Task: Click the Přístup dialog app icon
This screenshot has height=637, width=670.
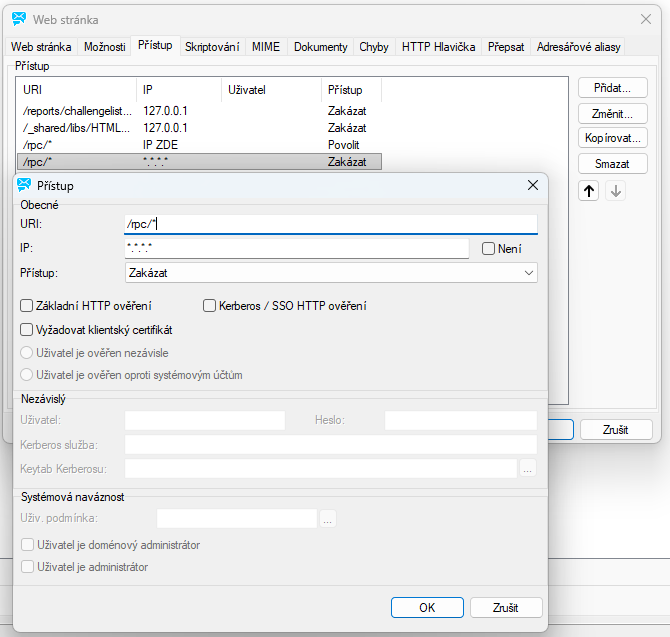Action: 24,185
